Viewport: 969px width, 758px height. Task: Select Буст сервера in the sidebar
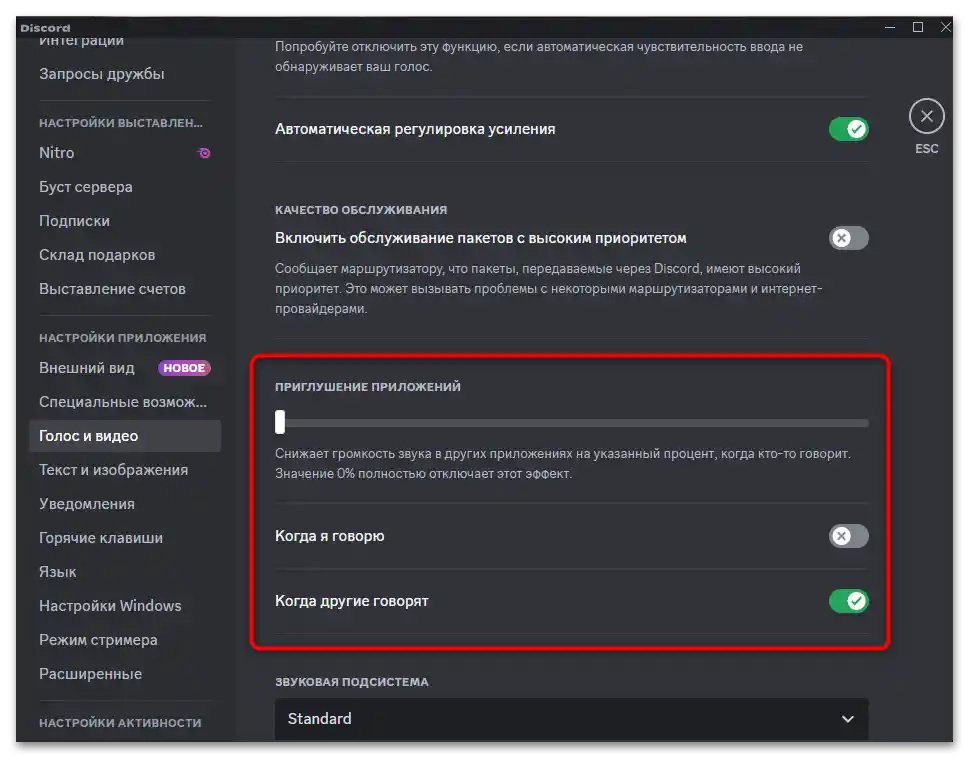(x=86, y=186)
